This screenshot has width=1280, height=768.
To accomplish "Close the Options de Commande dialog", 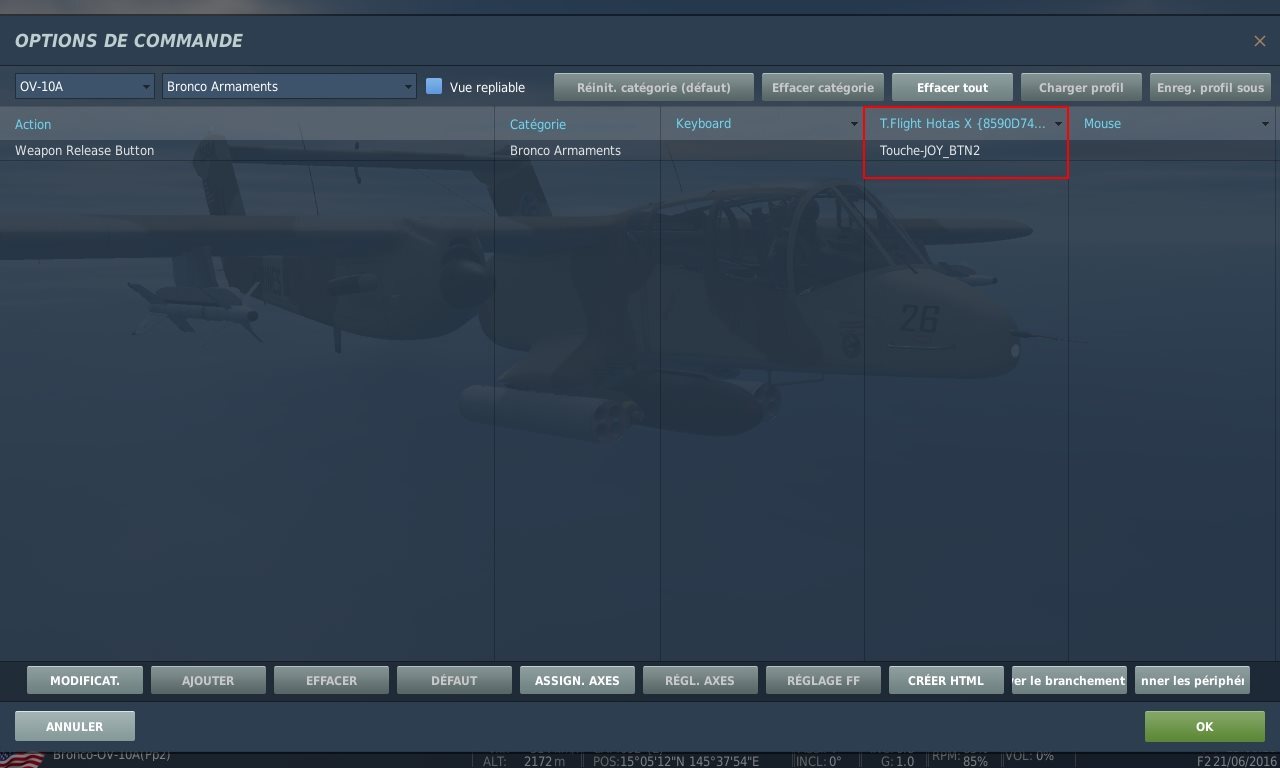I will coord(1259,41).
